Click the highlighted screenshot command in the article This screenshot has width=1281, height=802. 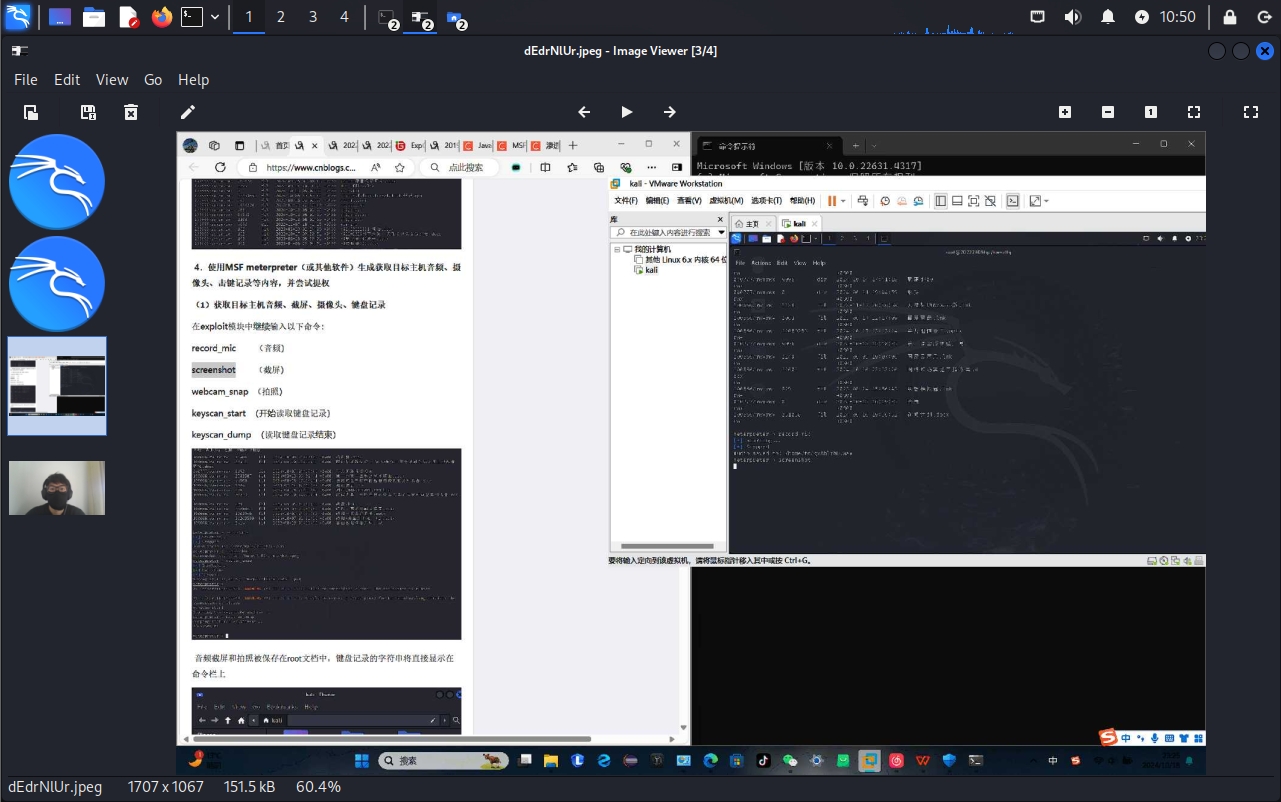click(214, 370)
